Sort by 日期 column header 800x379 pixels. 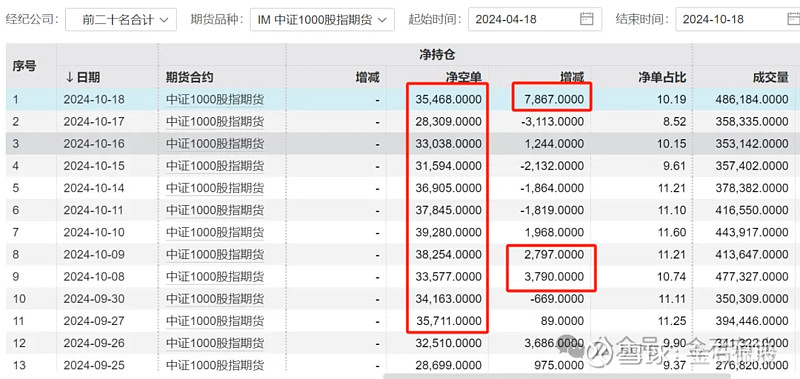83,77
